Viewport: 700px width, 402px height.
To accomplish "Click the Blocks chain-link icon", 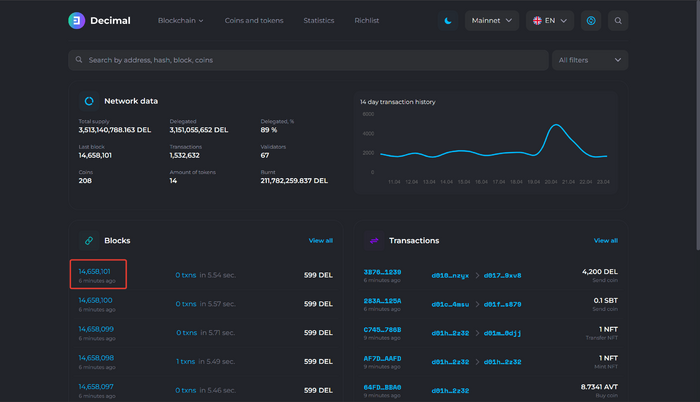I will tap(89, 240).
